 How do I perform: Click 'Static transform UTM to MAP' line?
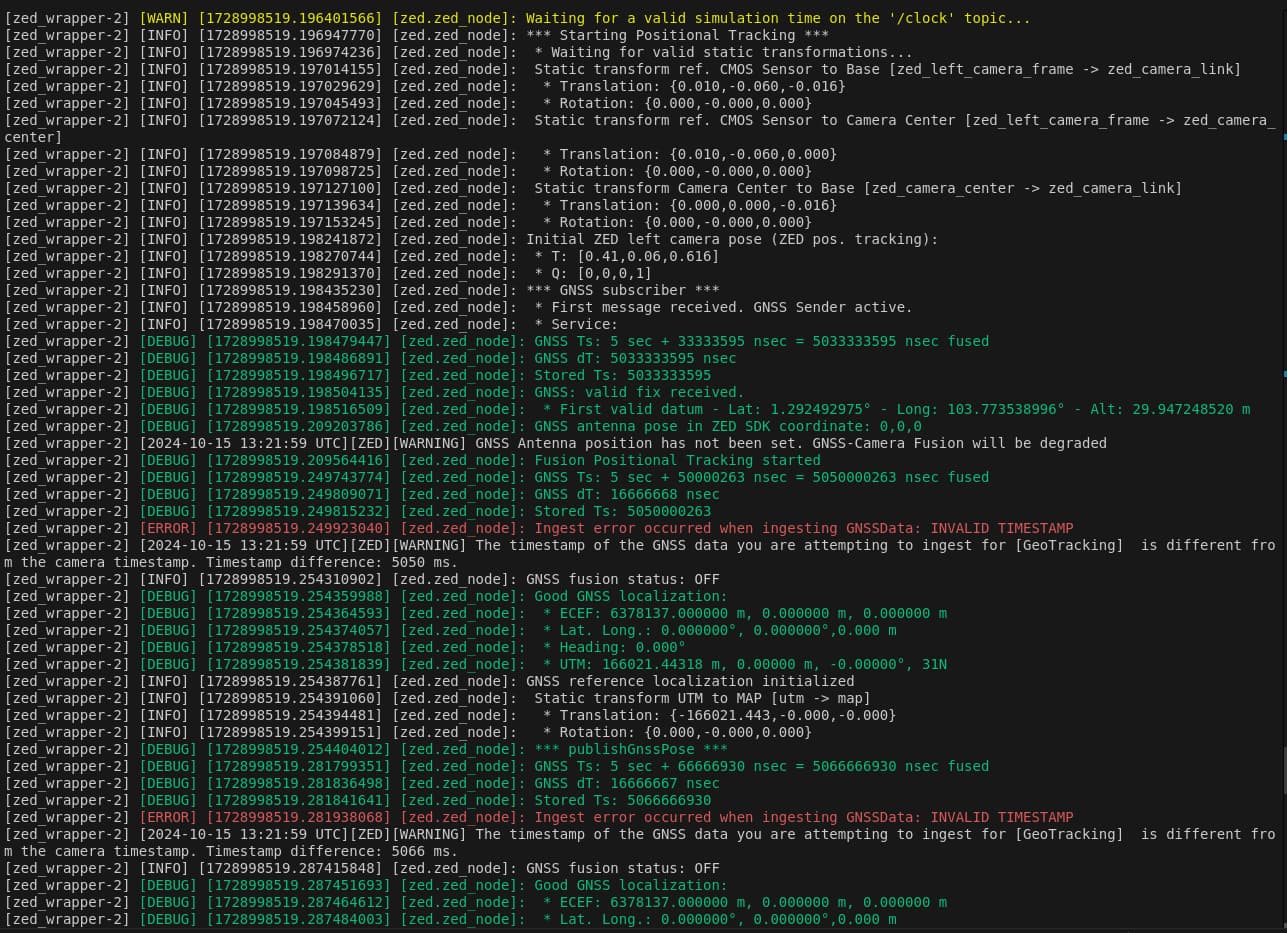(702, 698)
